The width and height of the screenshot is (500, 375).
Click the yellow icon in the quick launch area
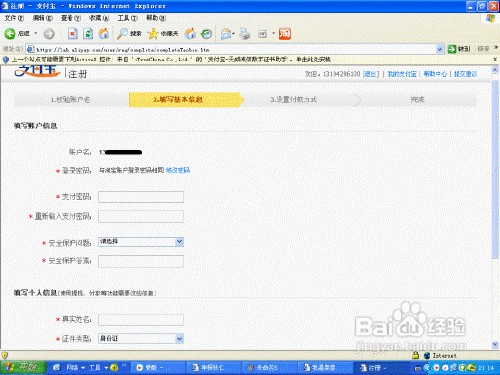(114, 367)
